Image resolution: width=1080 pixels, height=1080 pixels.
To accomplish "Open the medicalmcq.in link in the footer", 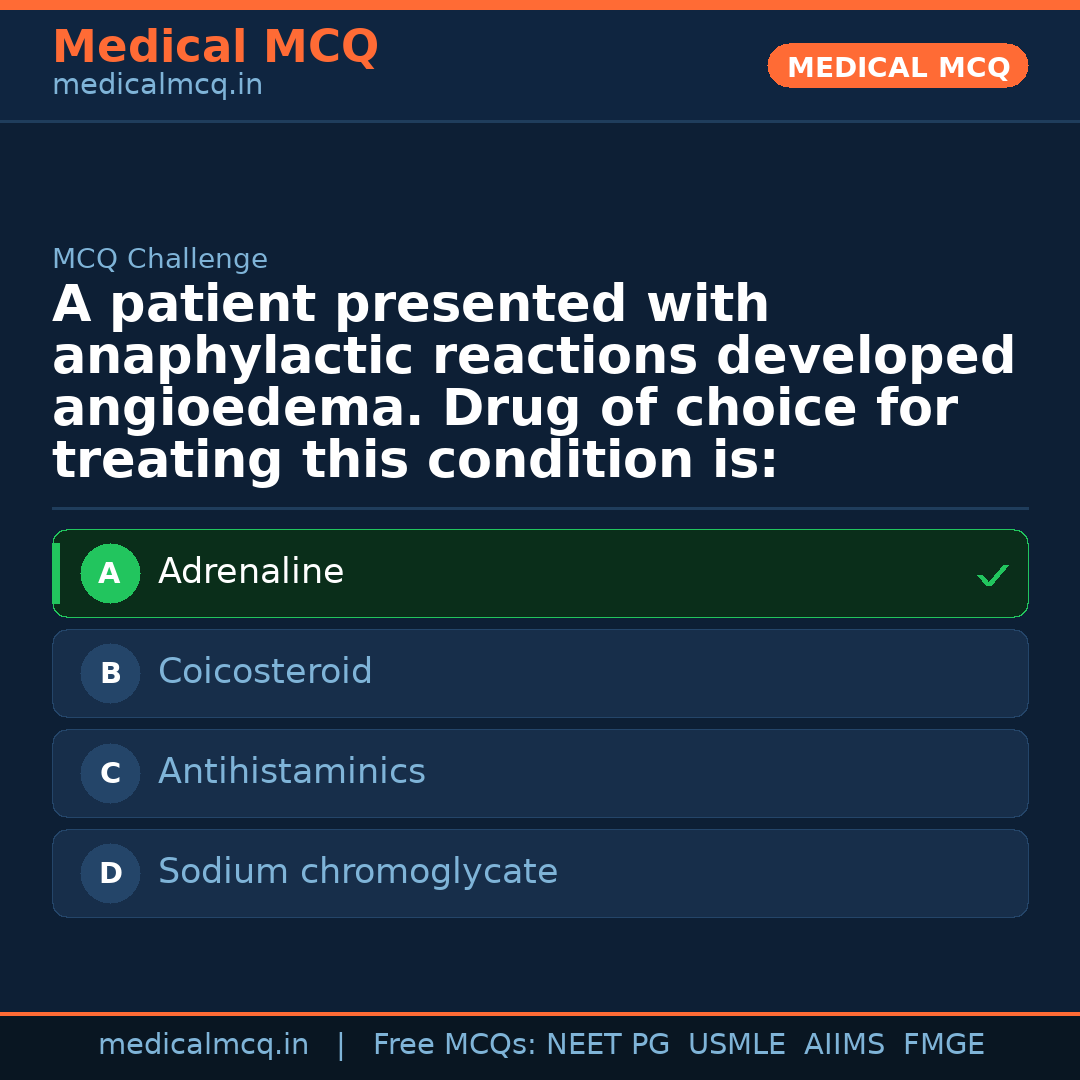I will (203, 1045).
